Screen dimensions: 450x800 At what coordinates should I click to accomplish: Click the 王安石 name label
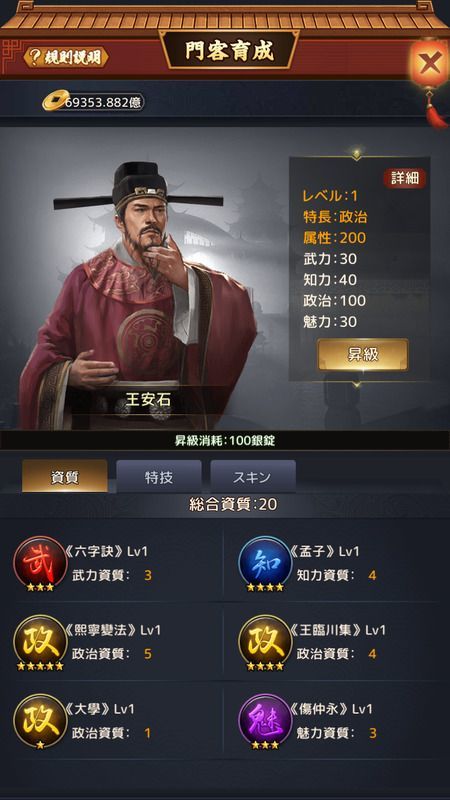pos(148,400)
